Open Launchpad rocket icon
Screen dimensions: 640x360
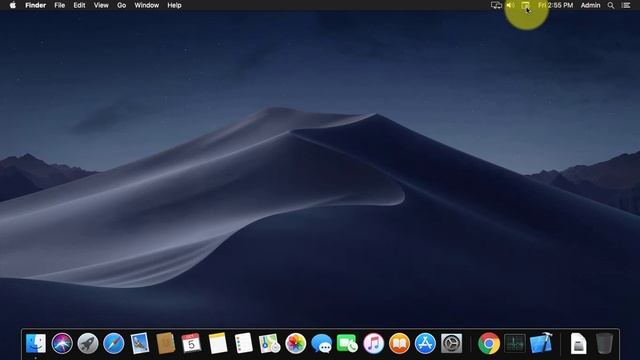coord(88,343)
